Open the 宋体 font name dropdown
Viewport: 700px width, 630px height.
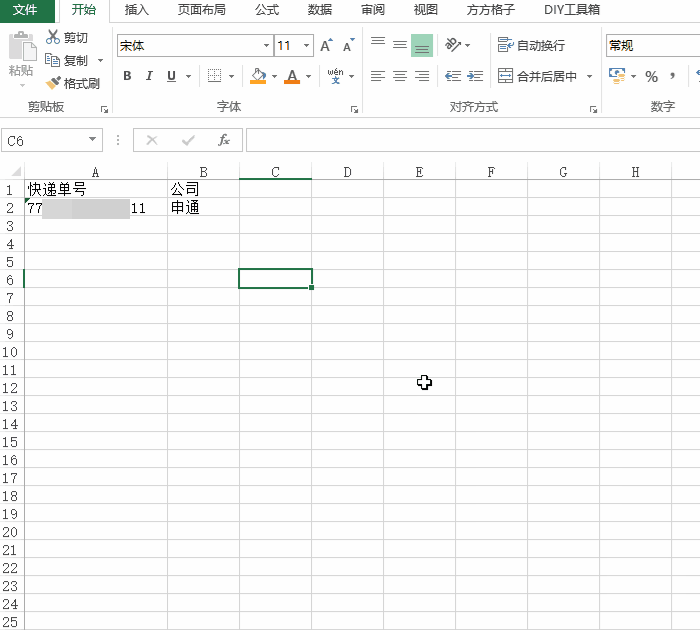coord(267,46)
